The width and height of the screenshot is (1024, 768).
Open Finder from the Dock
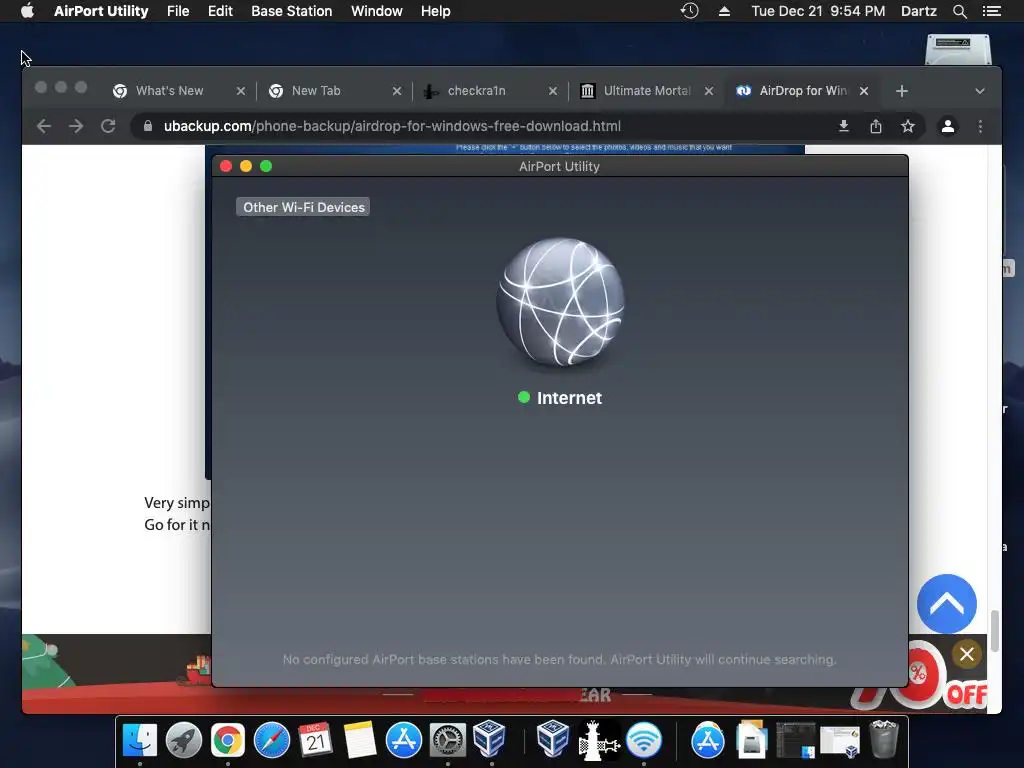(140, 740)
